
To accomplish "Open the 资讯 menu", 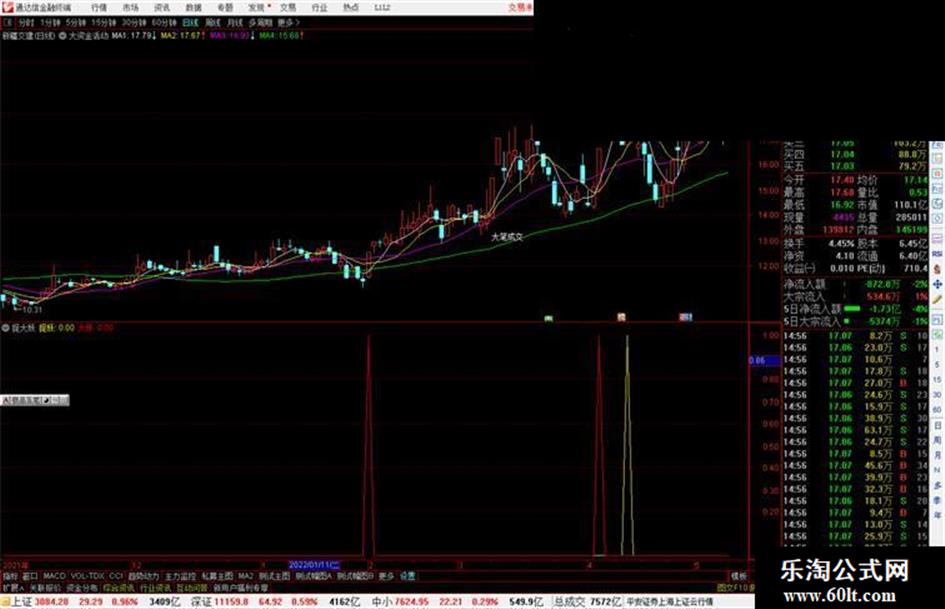I will [x=162, y=8].
